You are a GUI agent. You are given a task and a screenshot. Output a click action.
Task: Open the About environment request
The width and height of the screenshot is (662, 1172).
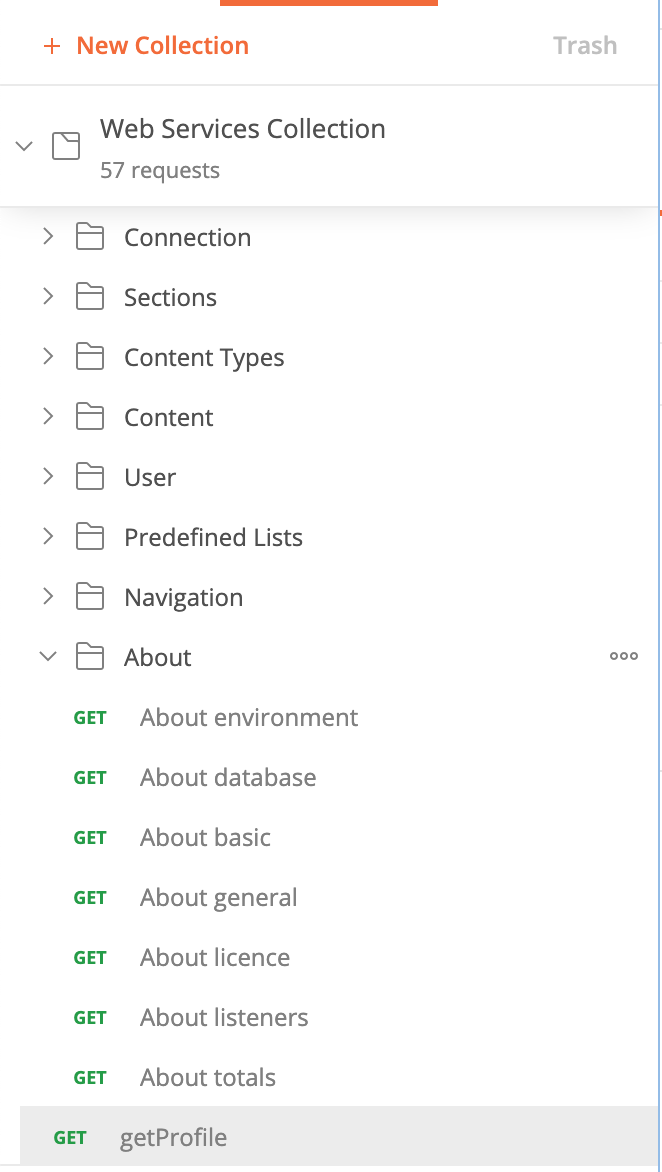point(248,717)
